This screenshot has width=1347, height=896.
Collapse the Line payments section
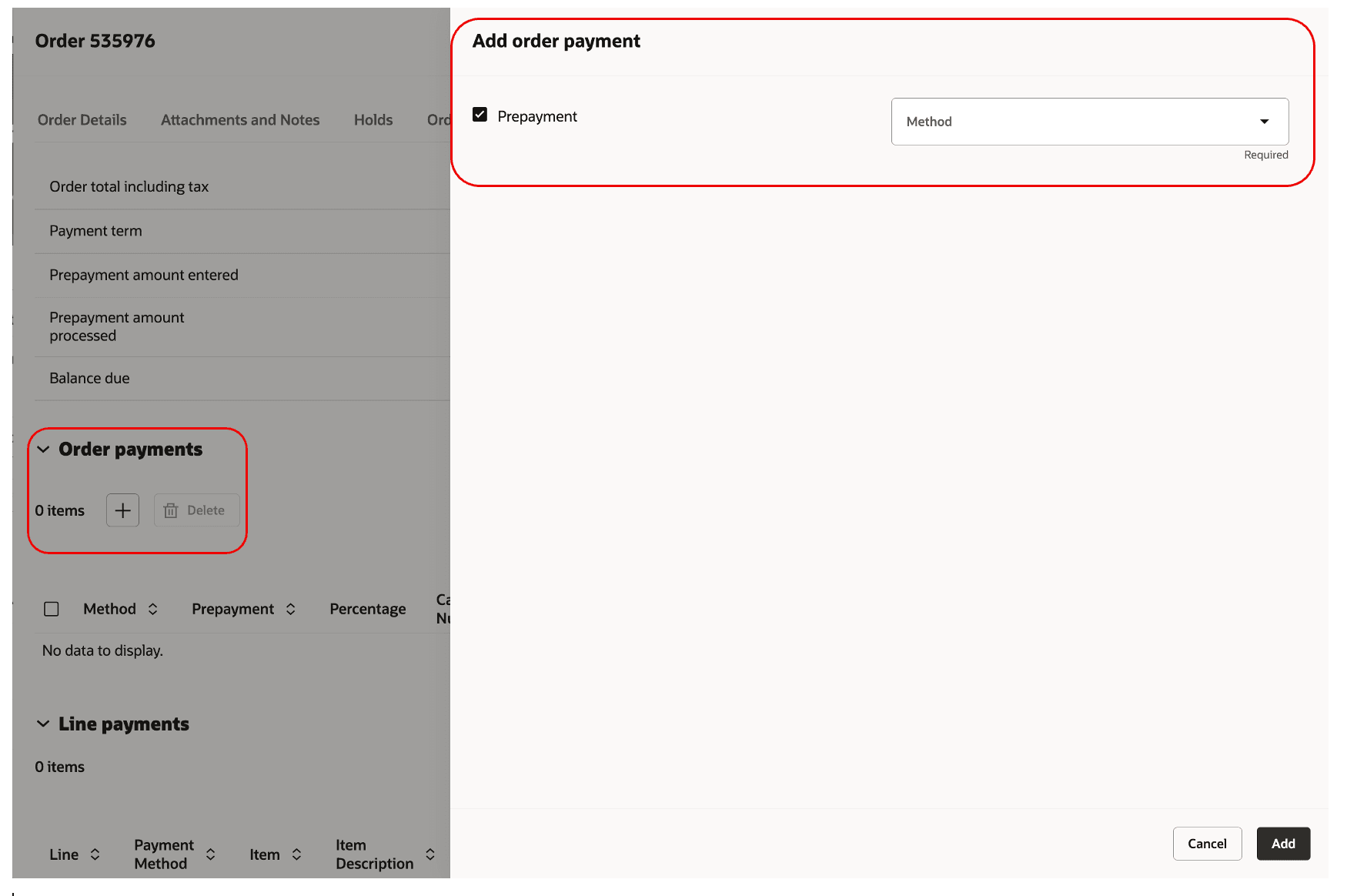click(x=42, y=723)
